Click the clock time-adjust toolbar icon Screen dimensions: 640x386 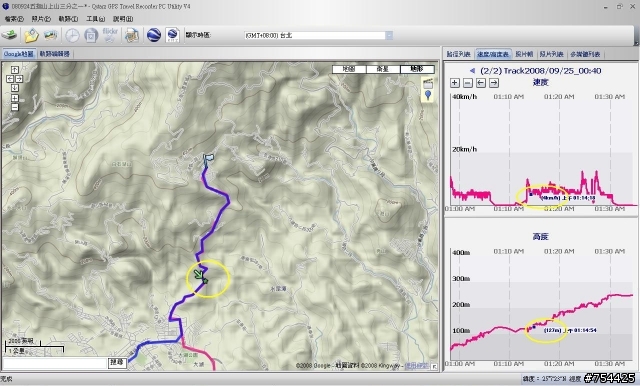[x=72, y=35]
